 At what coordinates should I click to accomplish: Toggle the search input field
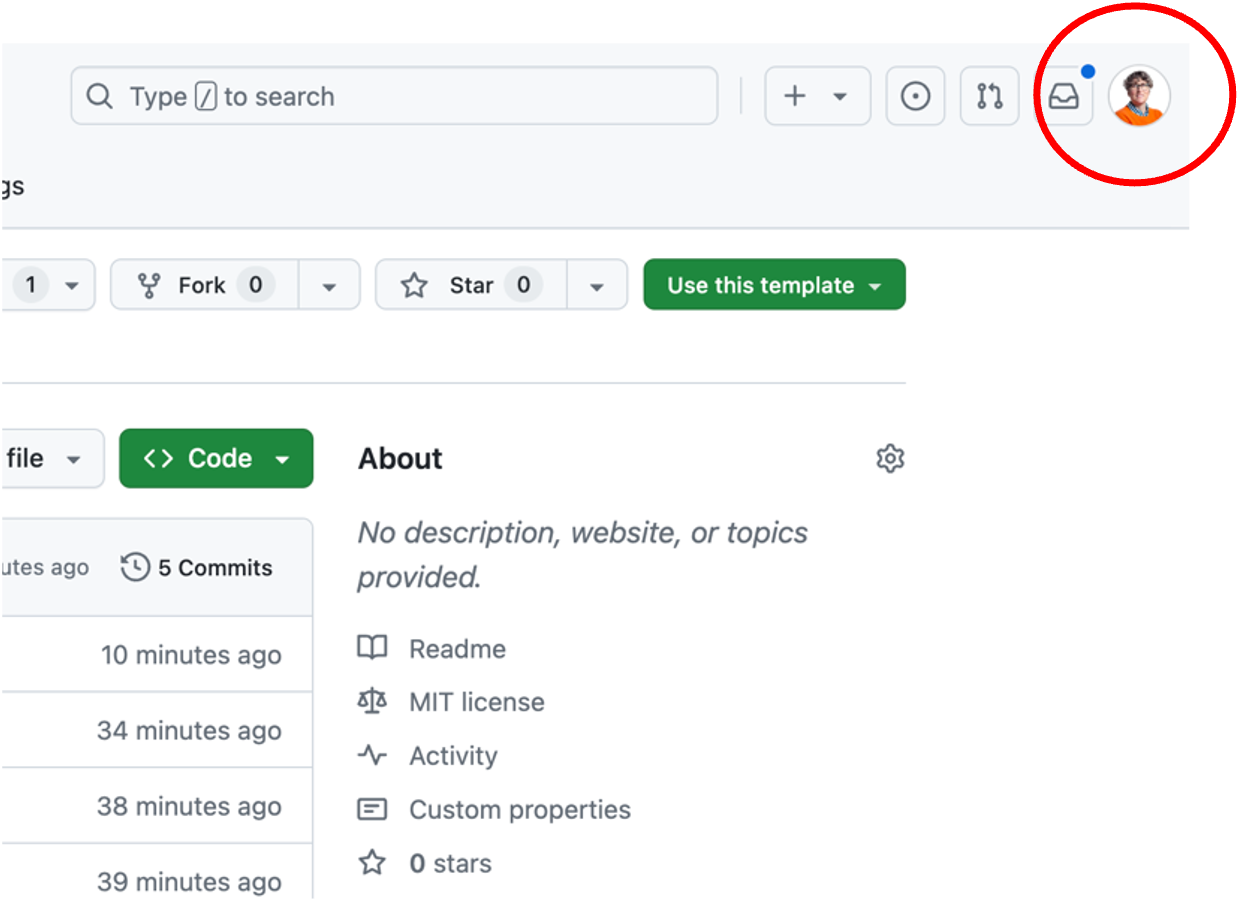click(x=394, y=96)
